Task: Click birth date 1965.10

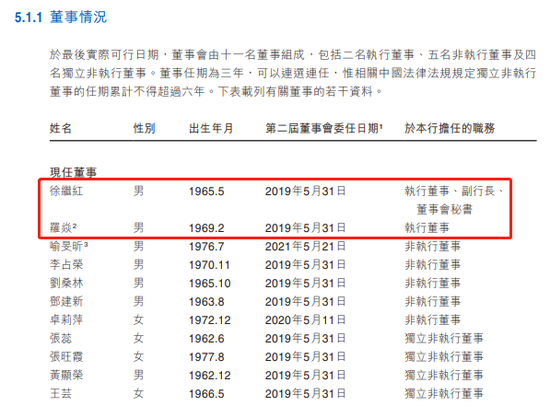Action: point(210,283)
